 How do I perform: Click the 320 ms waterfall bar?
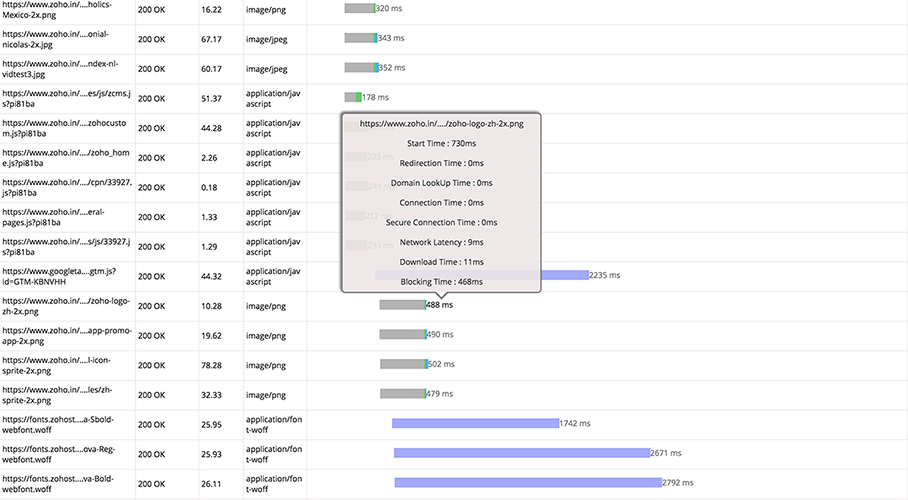click(x=359, y=8)
